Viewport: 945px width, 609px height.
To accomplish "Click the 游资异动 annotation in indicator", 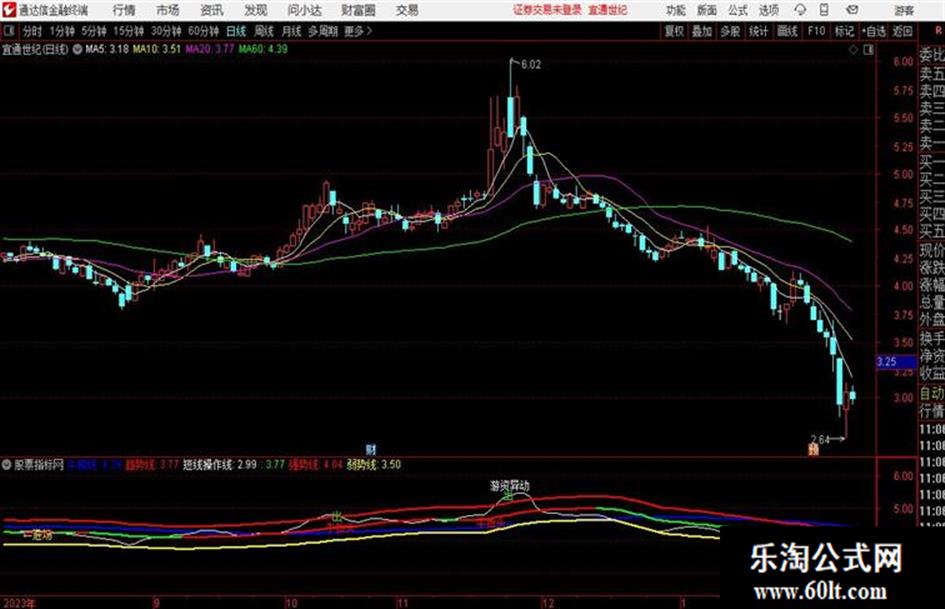I will 510,485.
